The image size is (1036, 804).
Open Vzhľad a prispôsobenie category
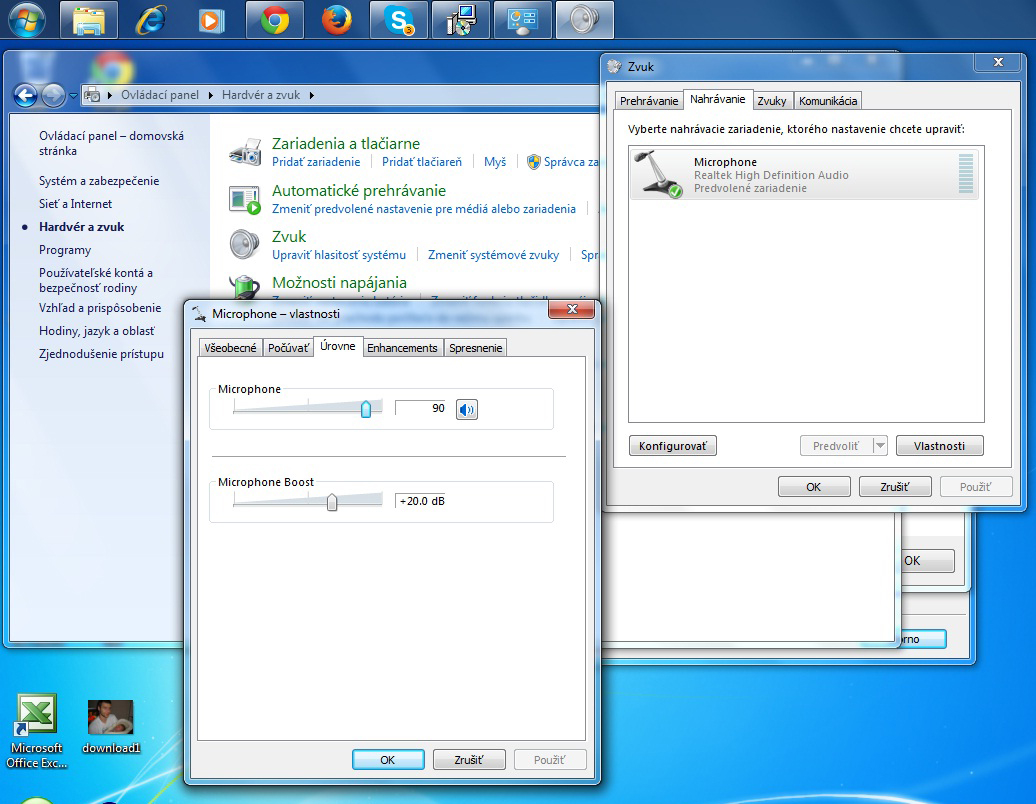(100, 308)
